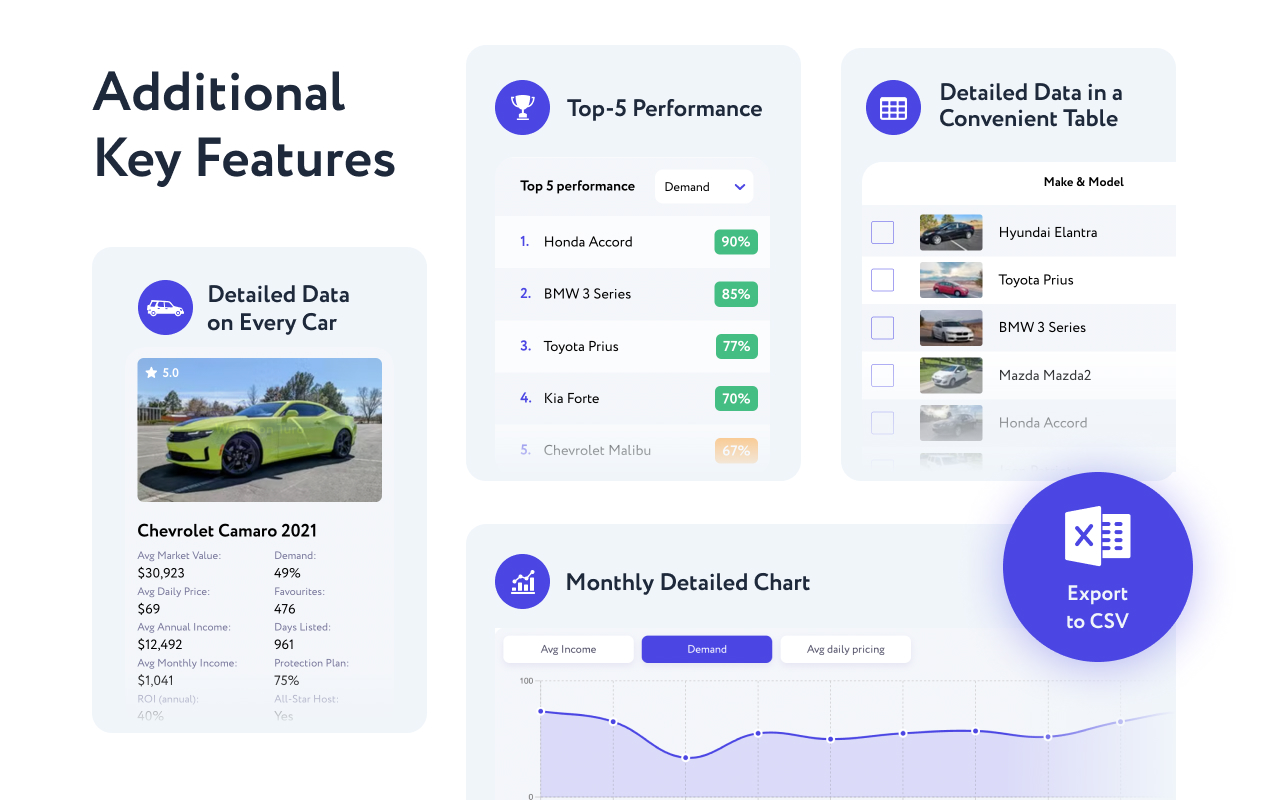Switch to Avg daily pricing tab

pos(846,649)
